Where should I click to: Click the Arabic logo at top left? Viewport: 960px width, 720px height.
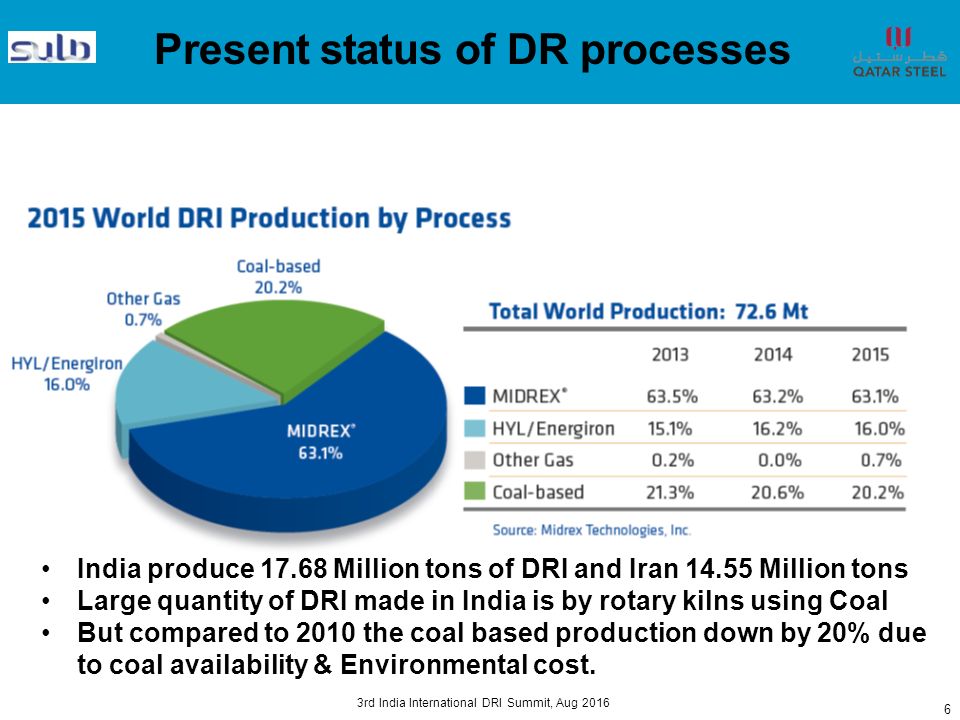point(52,47)
